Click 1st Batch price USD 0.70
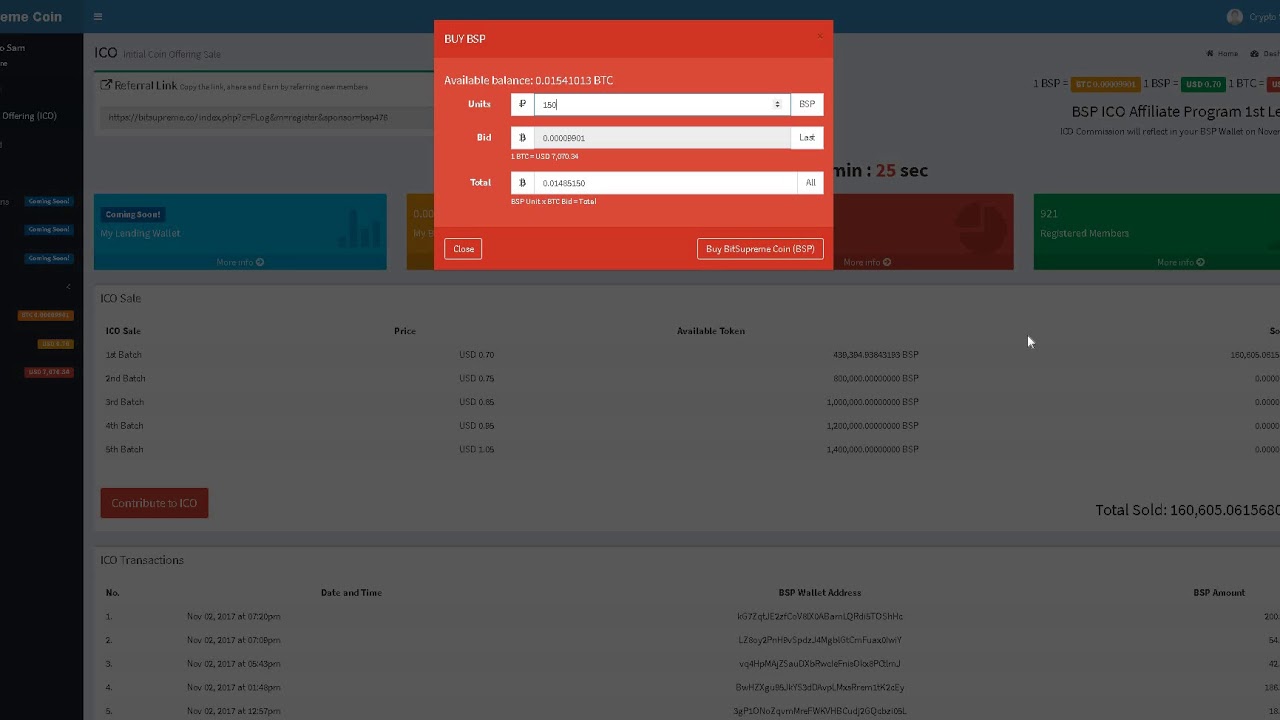This screenshot has width=1280, height=720. pyautogui.click(x=477, y=355)
